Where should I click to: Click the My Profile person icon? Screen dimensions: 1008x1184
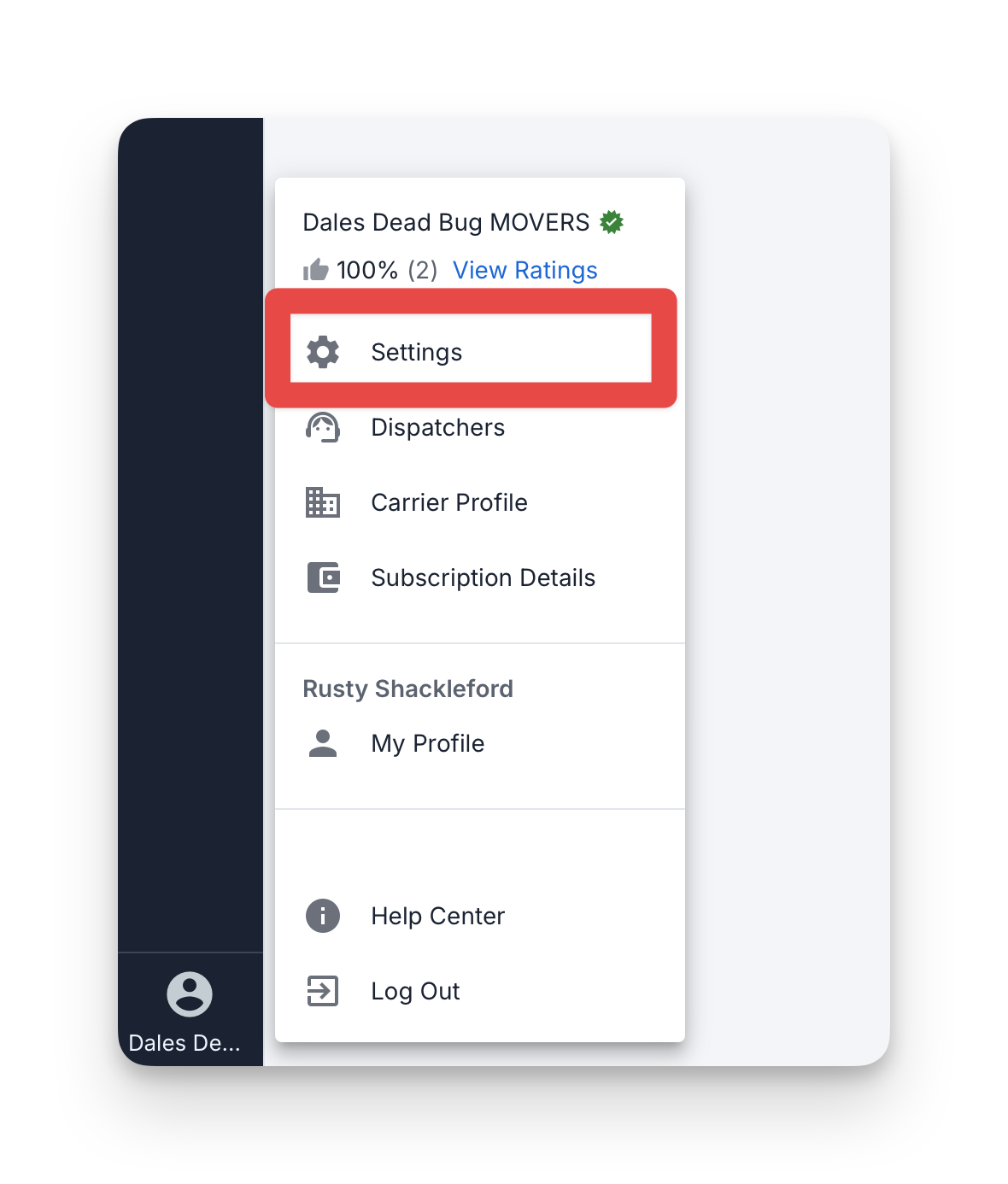click(x=323, y=743)
